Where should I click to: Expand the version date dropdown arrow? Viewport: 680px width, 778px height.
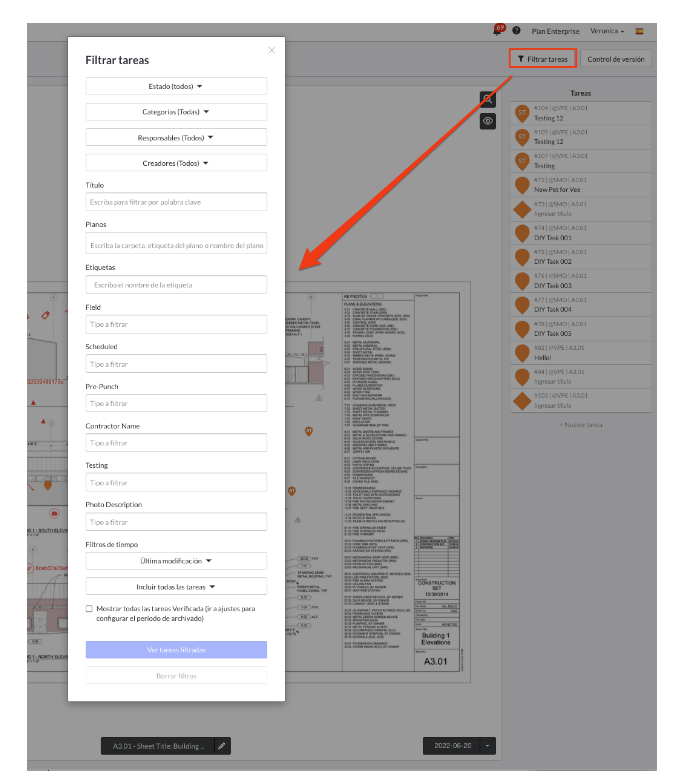click(488, 746)
